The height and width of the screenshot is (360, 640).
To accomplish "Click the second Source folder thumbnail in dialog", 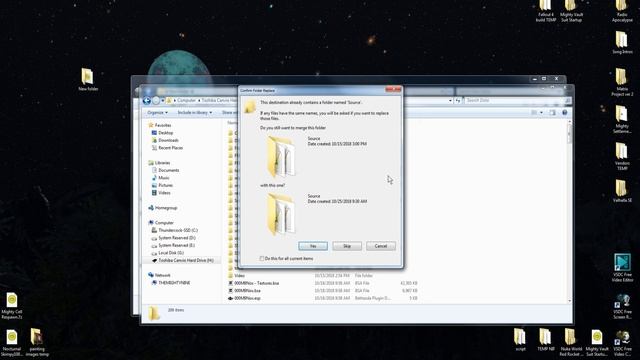I will coord(281,214).
